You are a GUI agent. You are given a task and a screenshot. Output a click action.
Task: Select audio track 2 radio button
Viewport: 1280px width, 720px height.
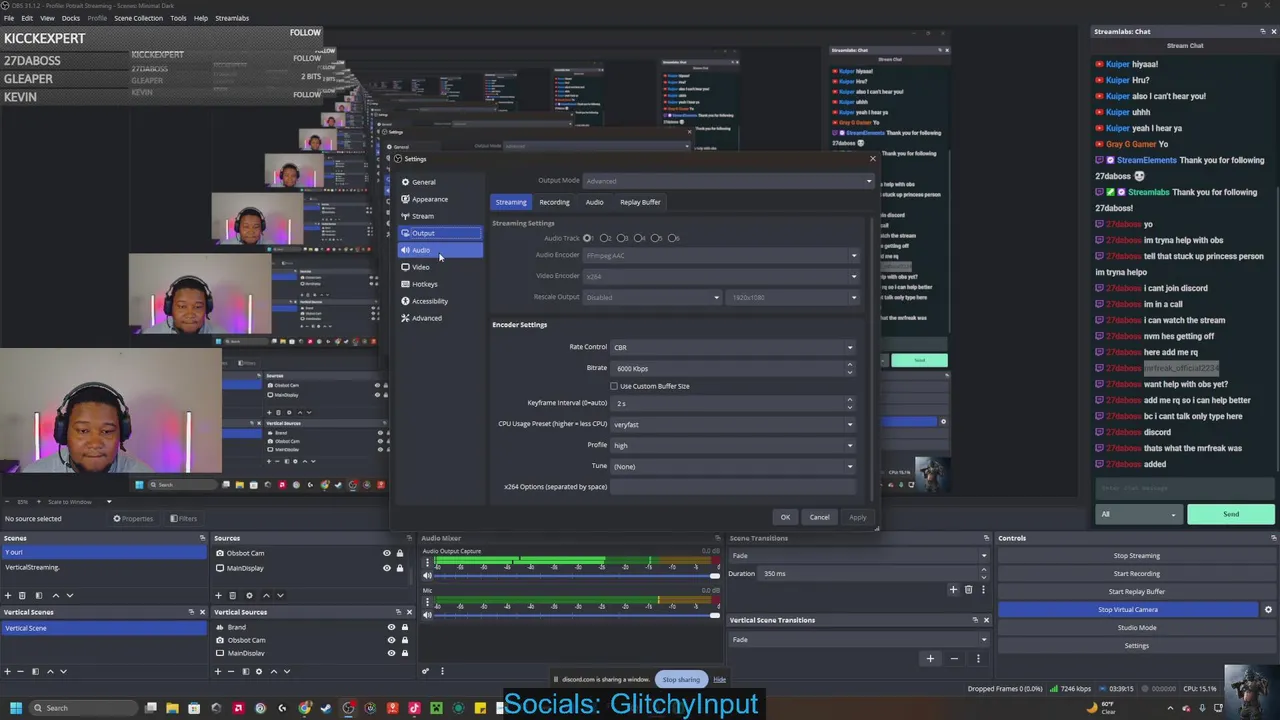click(604, 238)
